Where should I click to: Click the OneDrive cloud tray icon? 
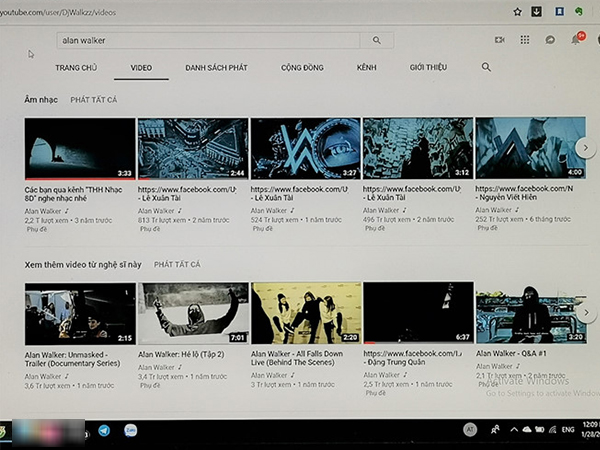pos(527,430)
